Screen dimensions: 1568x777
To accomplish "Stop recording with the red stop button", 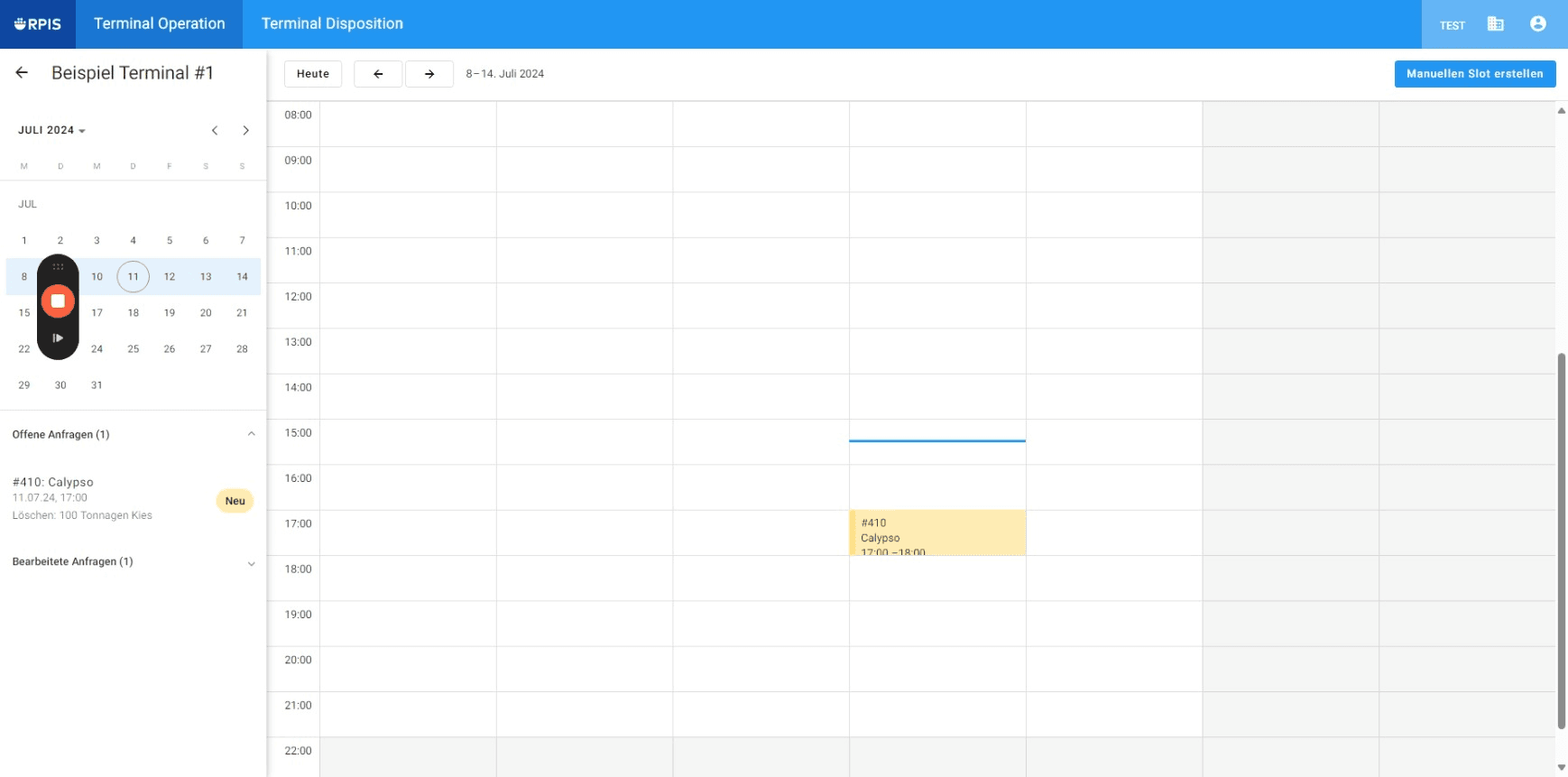I will pyautogui.click(x=58, y=301).
